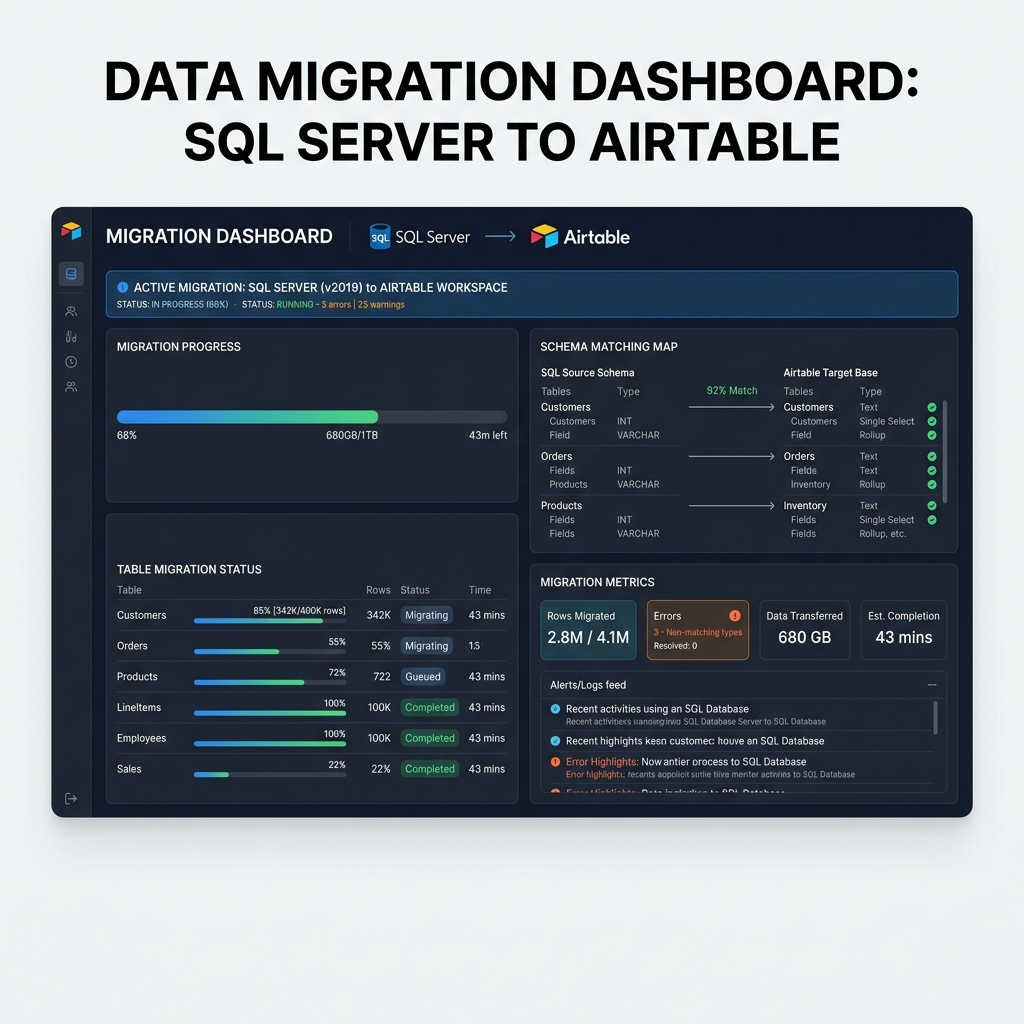1024x1024 pixels.
Task: Open the Errors metric card
Action: (697, 630)
